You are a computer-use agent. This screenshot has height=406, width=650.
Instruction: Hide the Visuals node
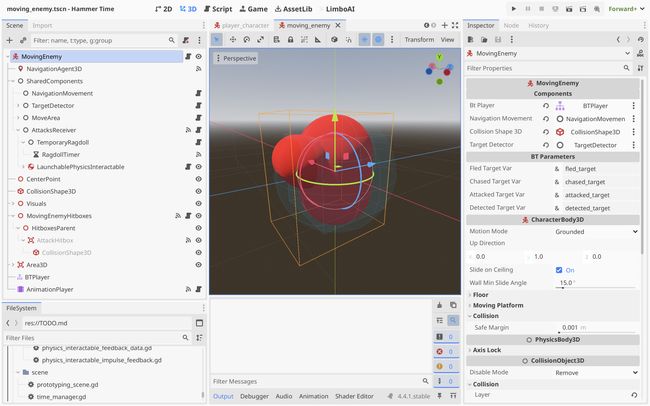(199, 204)
